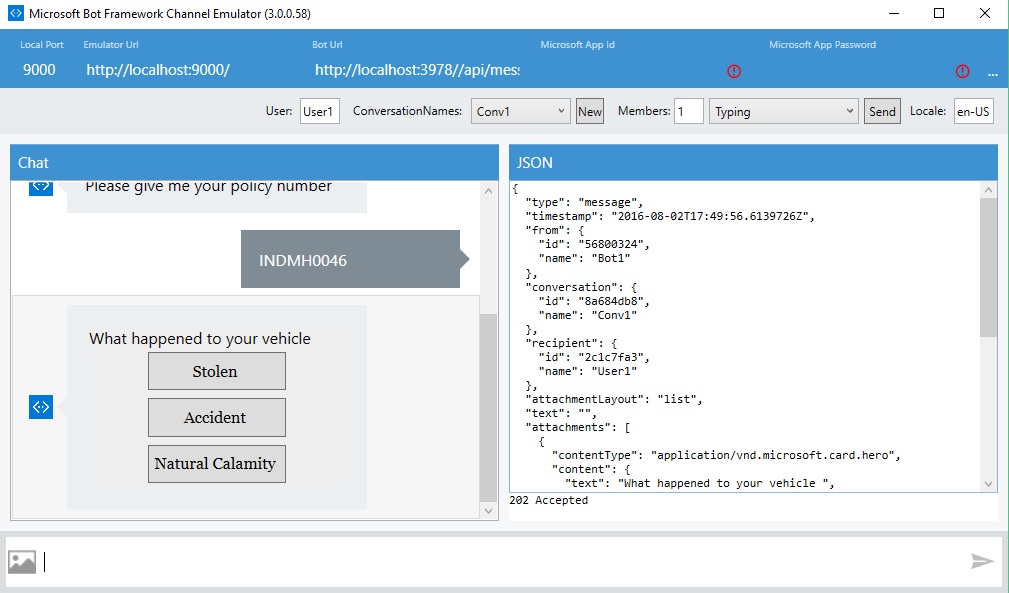Image resolution: width=1009 pixels, height=593 pixels.
Task: Click the red Microsoft App Password warning icon
Action: click(x=962, y=71)
